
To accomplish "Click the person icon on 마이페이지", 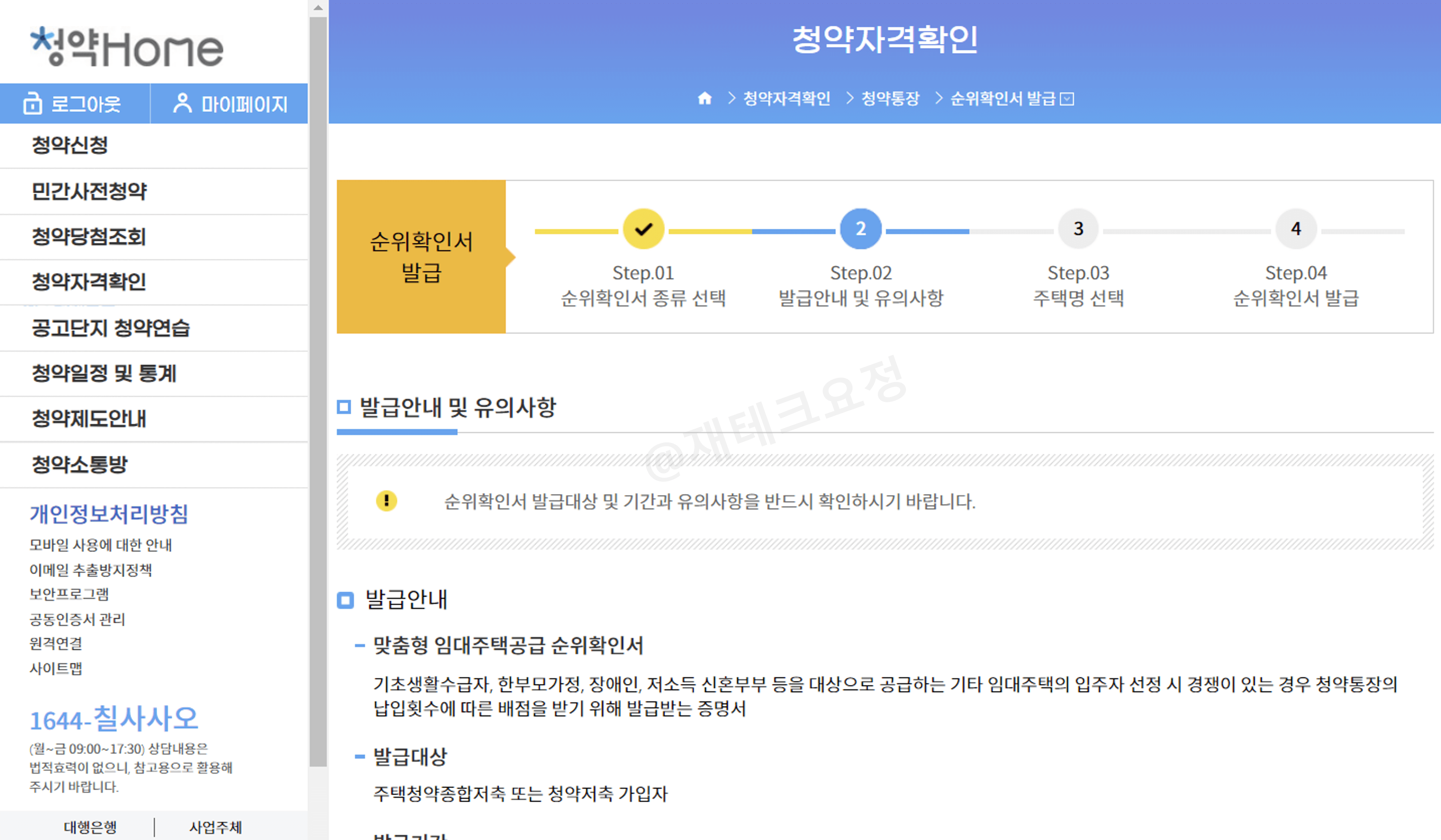I will pos(183,103).
